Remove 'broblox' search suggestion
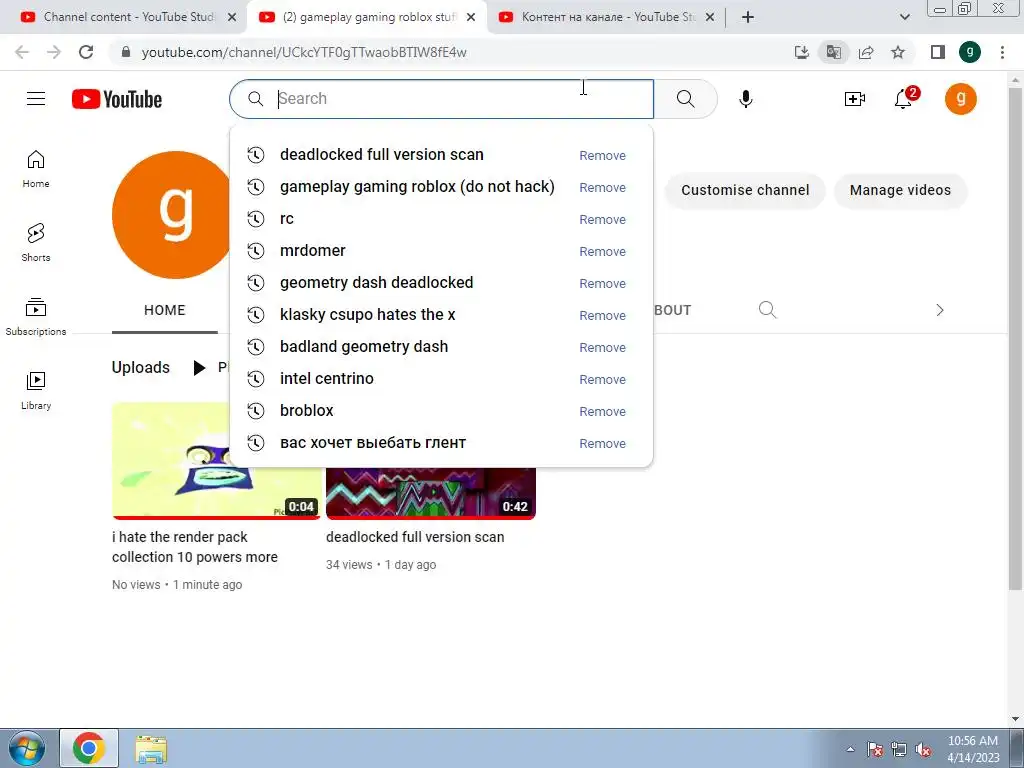Viewport: 1024px width, 768px height. pyautogui.click(x=602, y=411)
